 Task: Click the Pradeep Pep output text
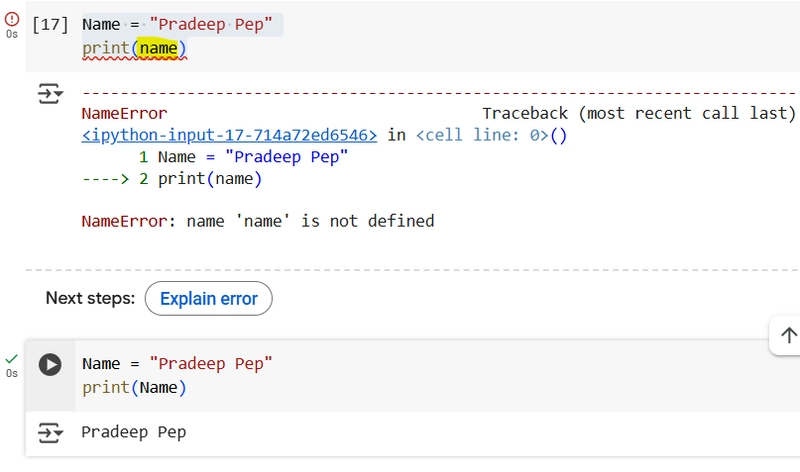pos(134,432)
